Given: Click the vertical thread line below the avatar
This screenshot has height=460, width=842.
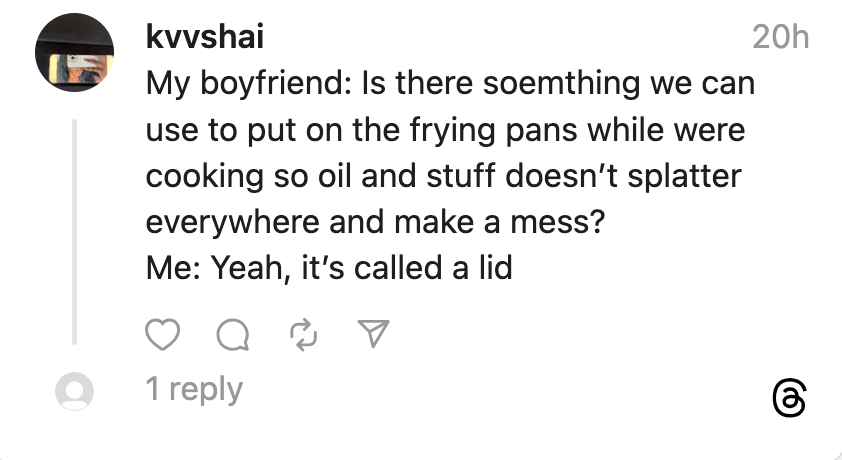Looking at the screenshot, I should [74, 232].
